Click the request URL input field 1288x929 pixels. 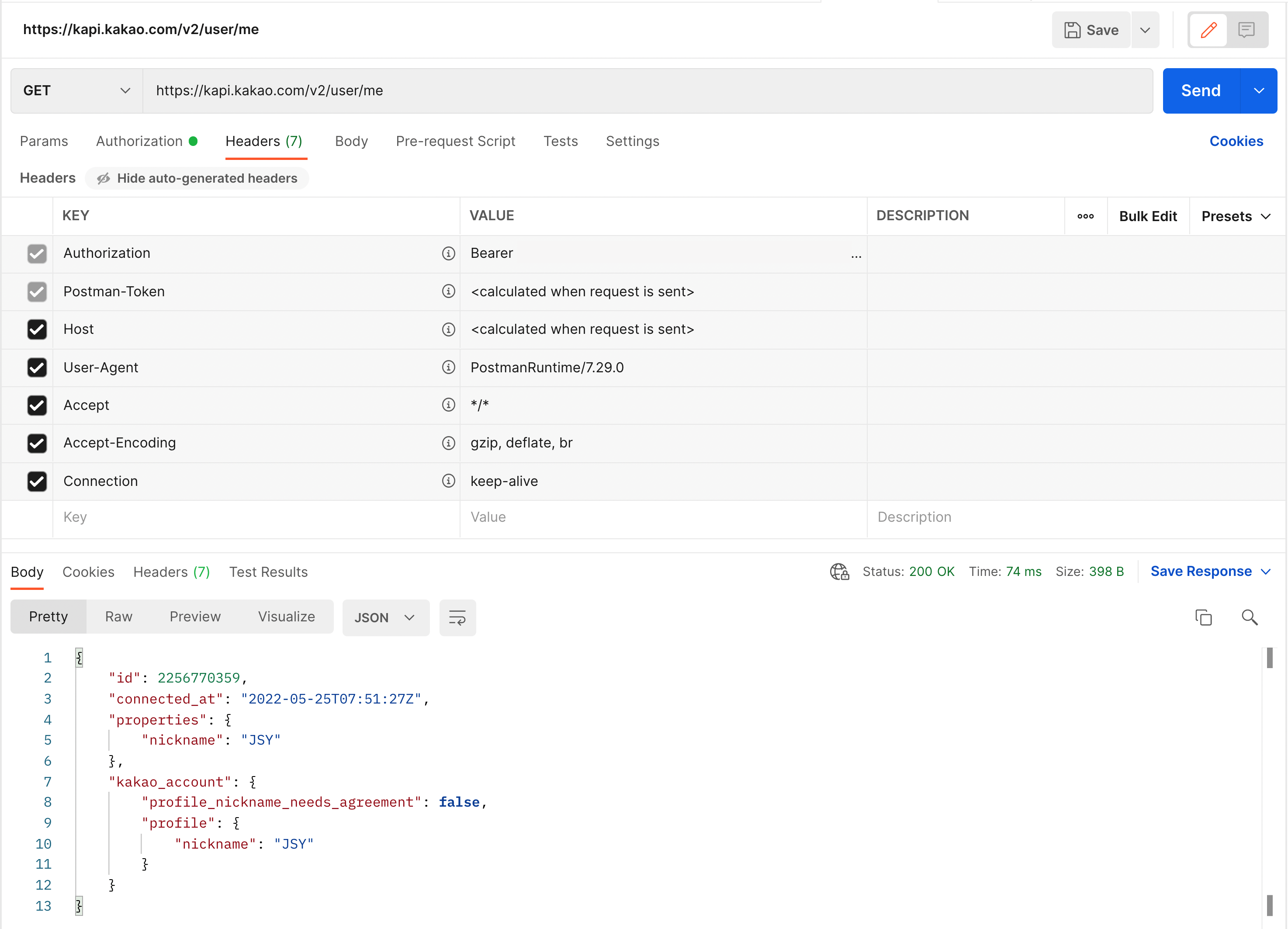click(x=647, y=91)
